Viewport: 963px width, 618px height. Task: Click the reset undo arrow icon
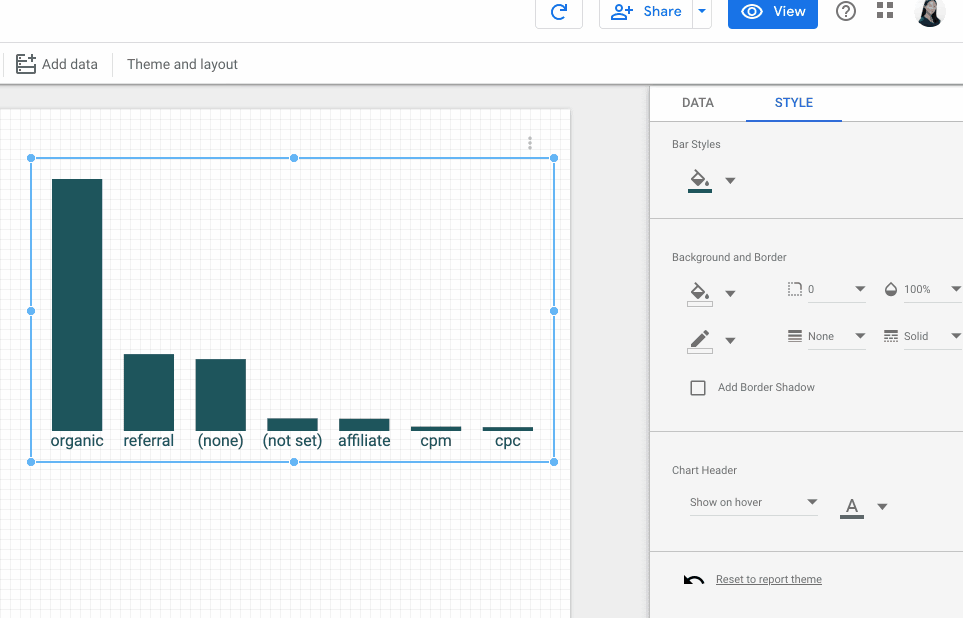click(693, 580)
